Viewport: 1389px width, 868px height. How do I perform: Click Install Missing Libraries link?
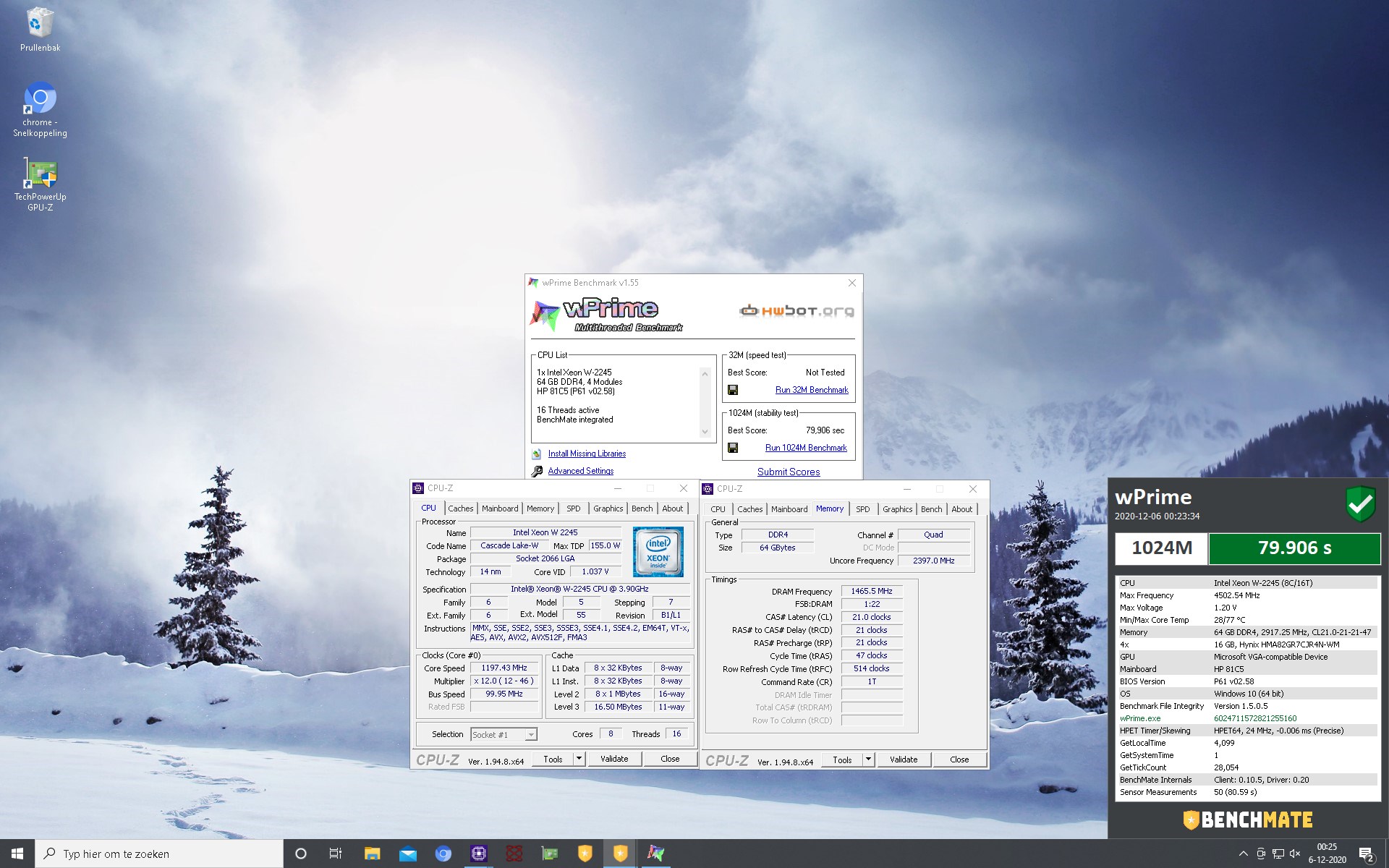click(587, 454)
